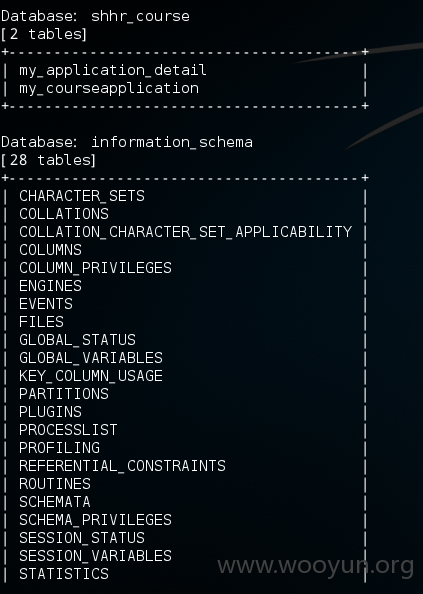Click the EVENTS table name
The width and height of the screenshot is (423, 594).
click(x=46, y=304)
